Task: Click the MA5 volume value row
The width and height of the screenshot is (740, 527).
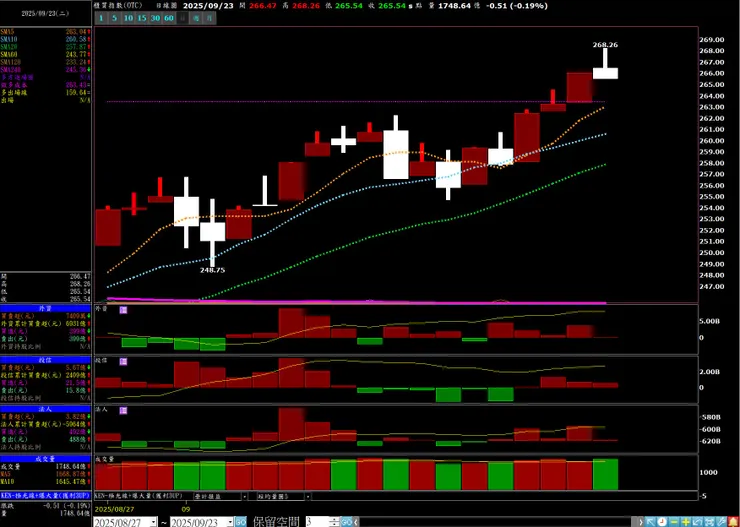Action: [46, 473]
